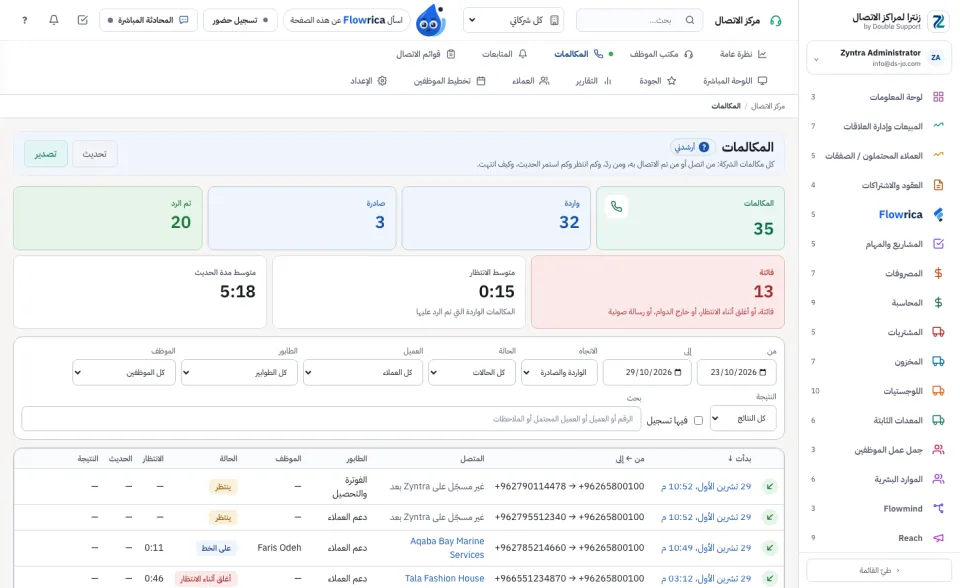Image resolution: width=960 pixels, height=588 pixels.
Task: Open Flowrica sidebar icon
Action: [x=938, y=214]
